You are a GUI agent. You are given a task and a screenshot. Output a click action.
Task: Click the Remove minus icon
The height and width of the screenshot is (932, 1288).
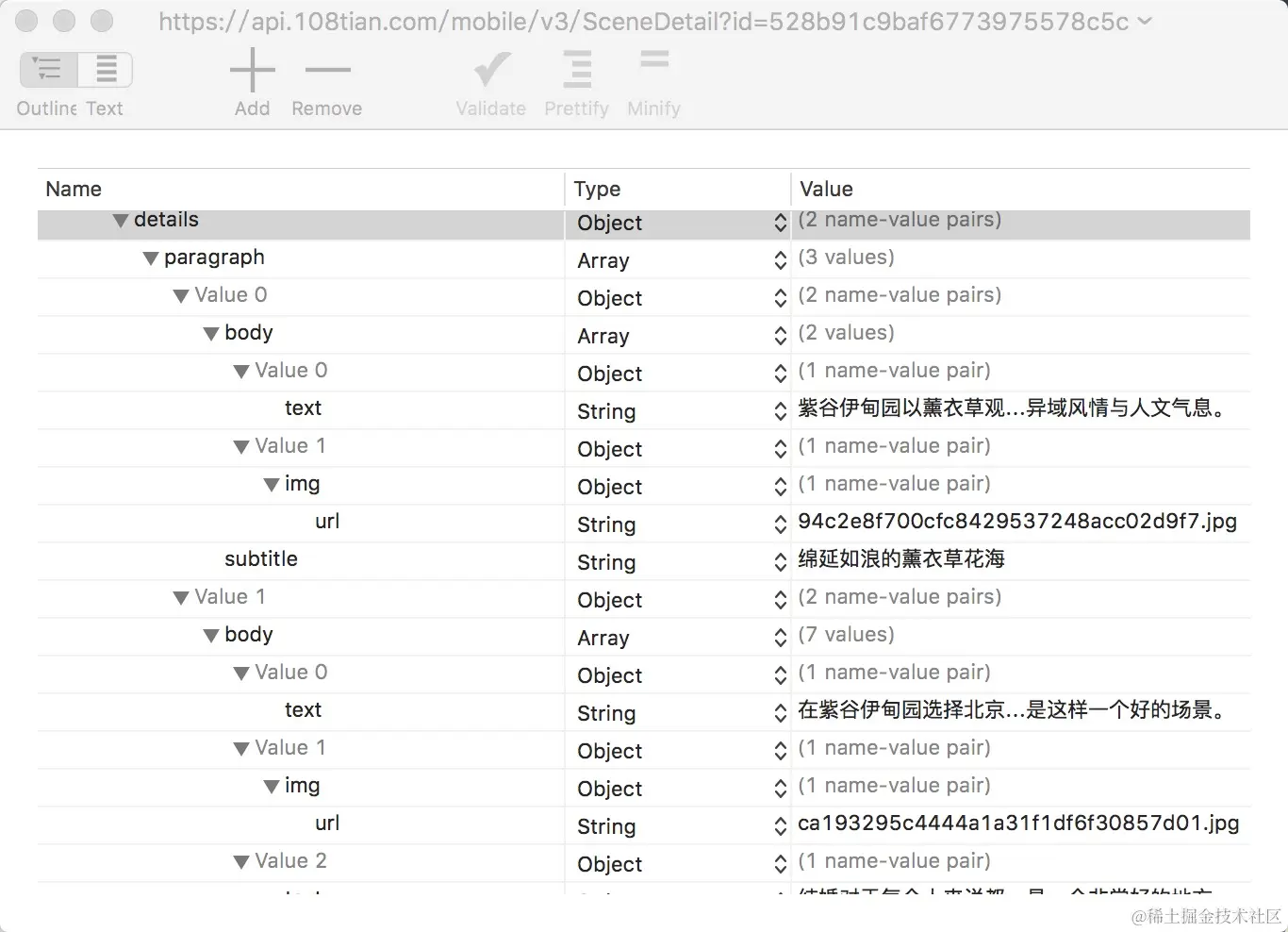click(x=326, y=69)
